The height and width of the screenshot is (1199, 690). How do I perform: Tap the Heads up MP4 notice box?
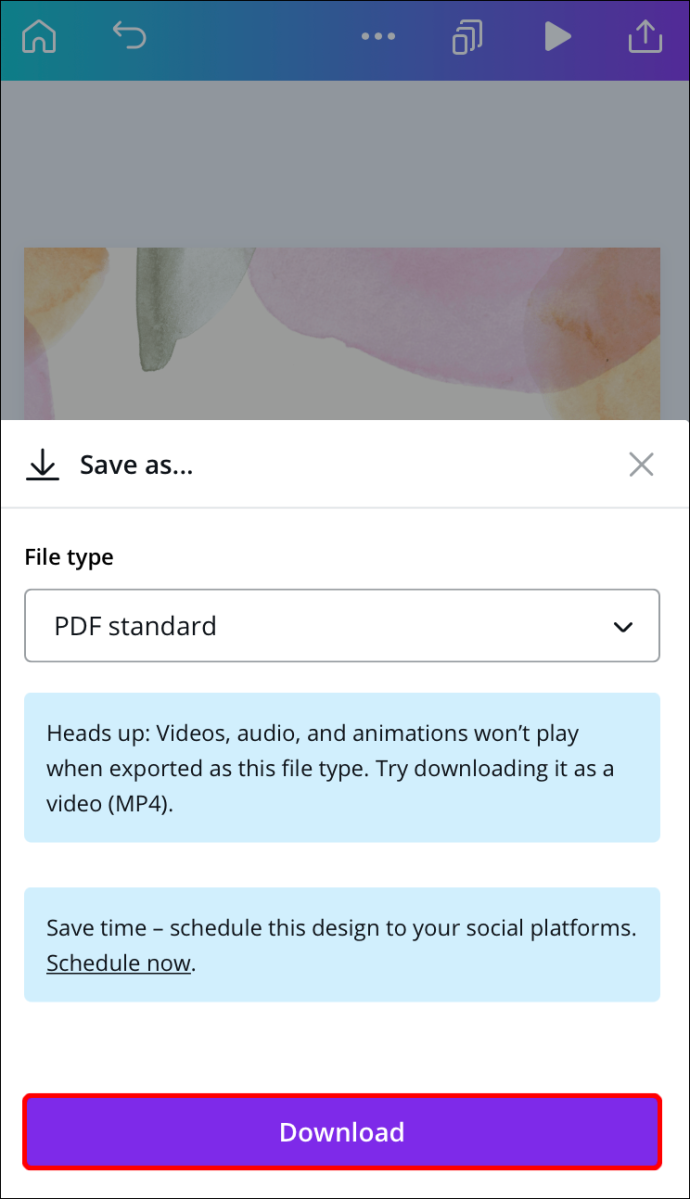point(342,767)
